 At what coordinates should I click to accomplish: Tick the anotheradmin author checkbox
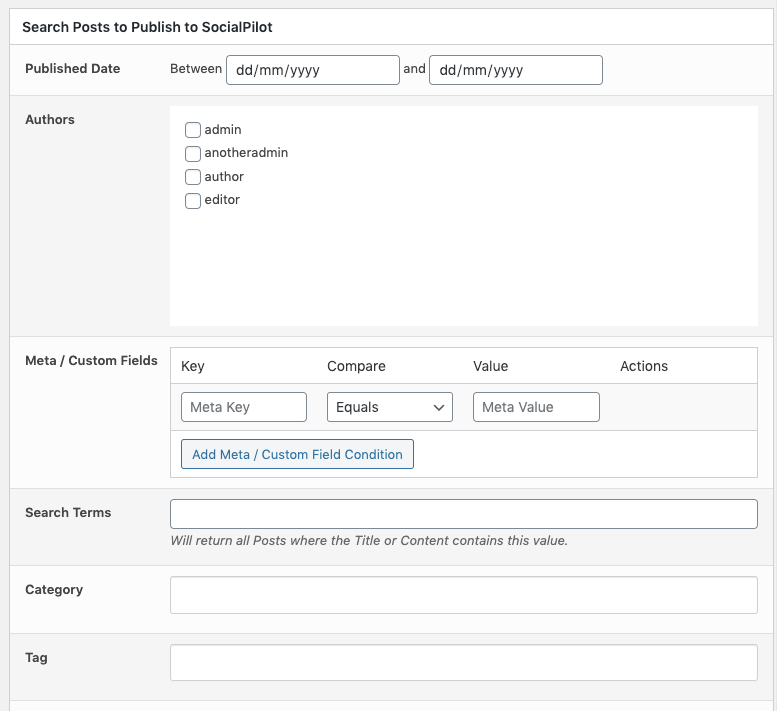(193, 154)
